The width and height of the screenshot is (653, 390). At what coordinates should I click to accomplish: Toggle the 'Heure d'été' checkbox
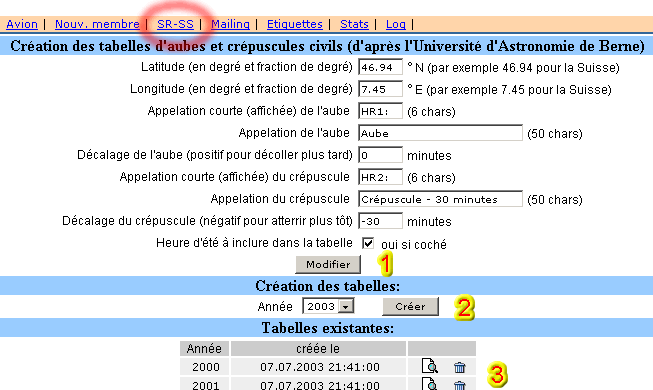(368, 243)
